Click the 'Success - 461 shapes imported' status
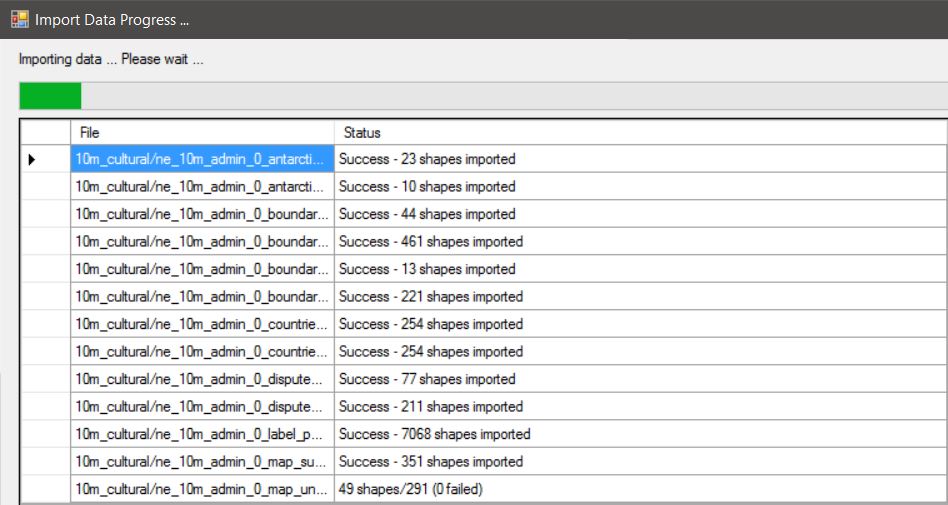Screen dimensions: 948x505 tap(430, 242)
